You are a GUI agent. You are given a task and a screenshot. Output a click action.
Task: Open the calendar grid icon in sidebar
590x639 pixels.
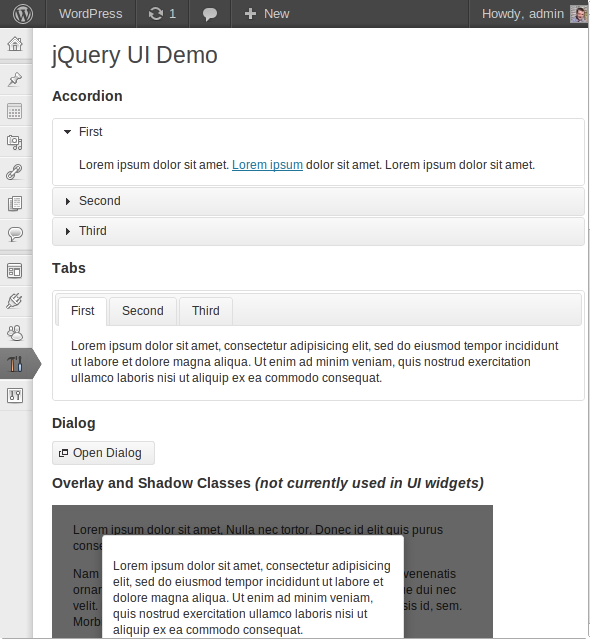(x=15, y=111)
